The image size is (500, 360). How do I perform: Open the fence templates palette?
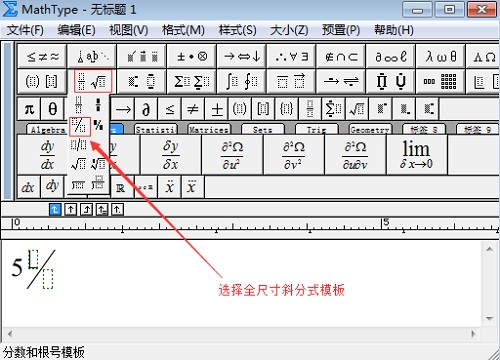[42, 81]
